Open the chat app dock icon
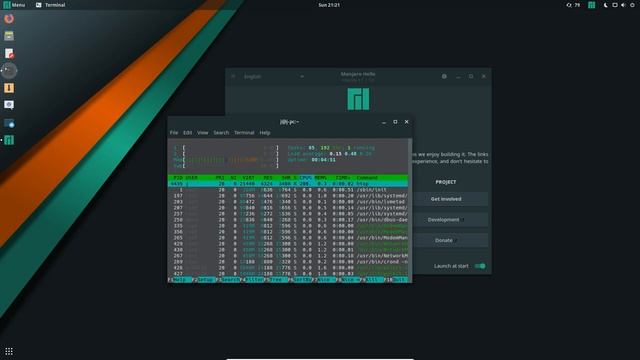640x360 pixels. (x=9, y=105)
